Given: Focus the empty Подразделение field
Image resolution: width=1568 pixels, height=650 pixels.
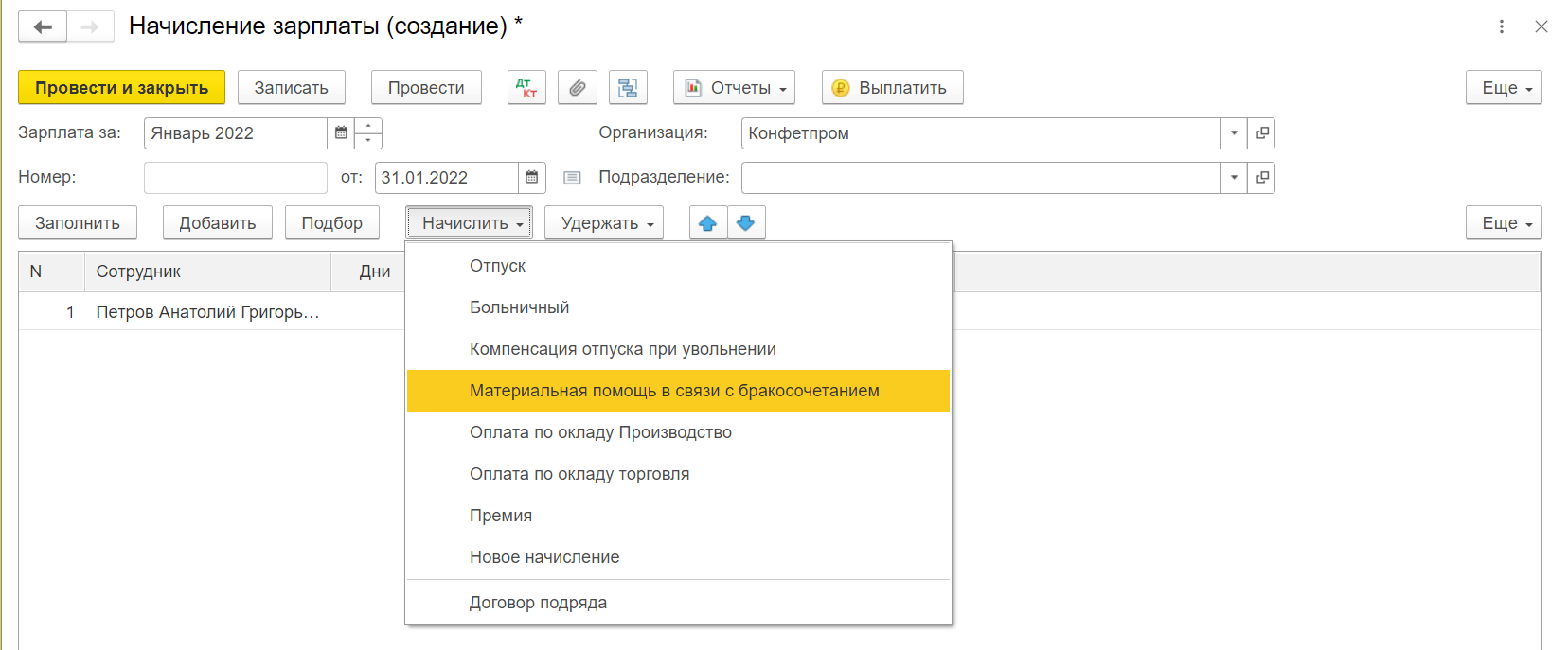Looking at the screenshot, I should click(981, 178).
